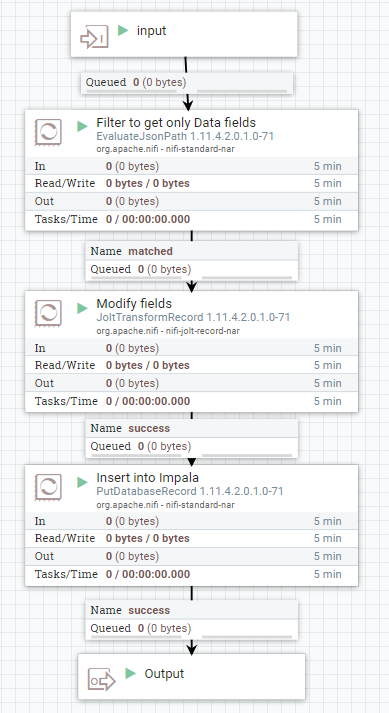Screen dimensions: 389x713
Task: Click Tasks/Time row of Insert into Impala
Action: coord(192,574)
